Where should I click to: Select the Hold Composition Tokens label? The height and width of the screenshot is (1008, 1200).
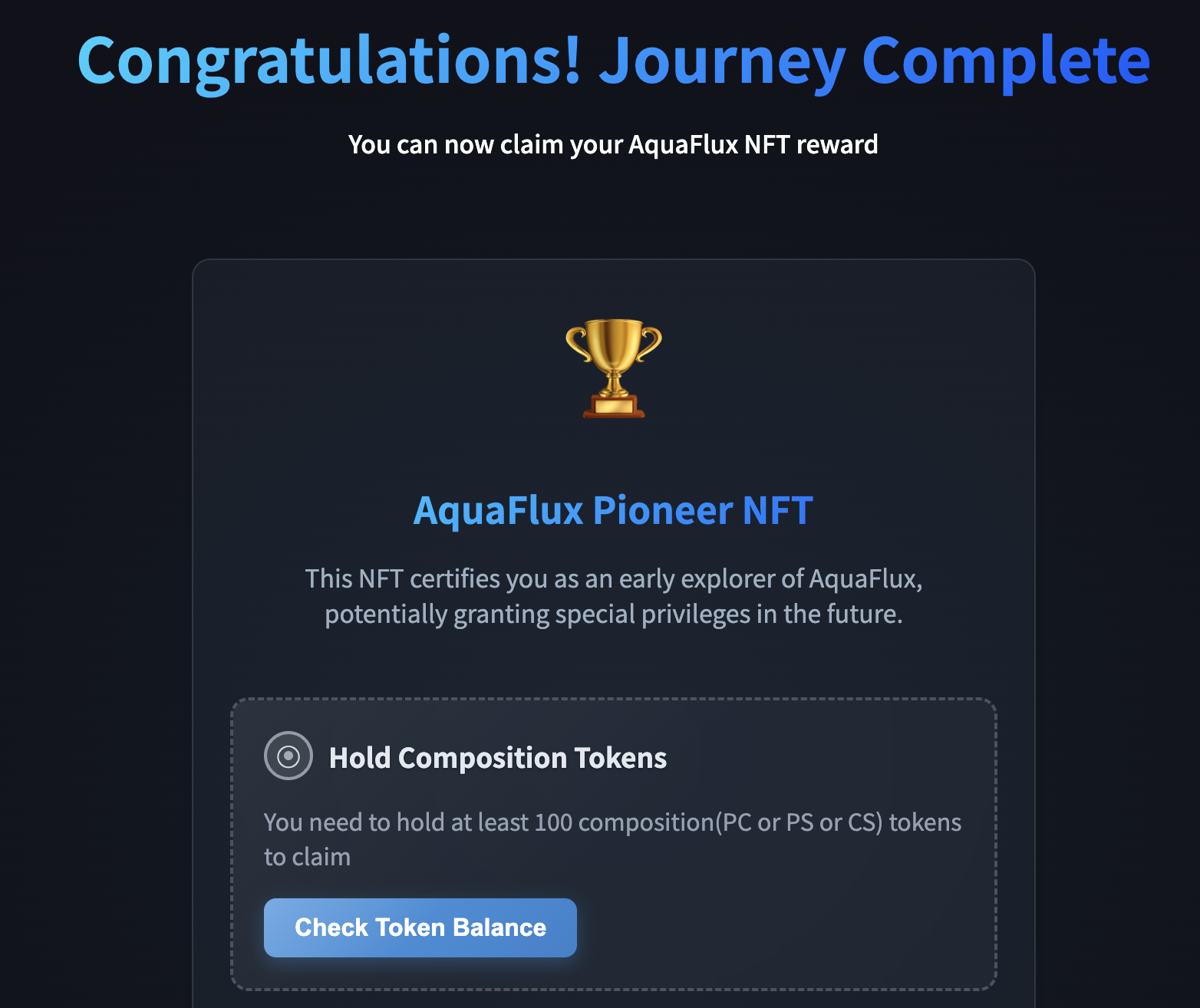click(497, 758)
